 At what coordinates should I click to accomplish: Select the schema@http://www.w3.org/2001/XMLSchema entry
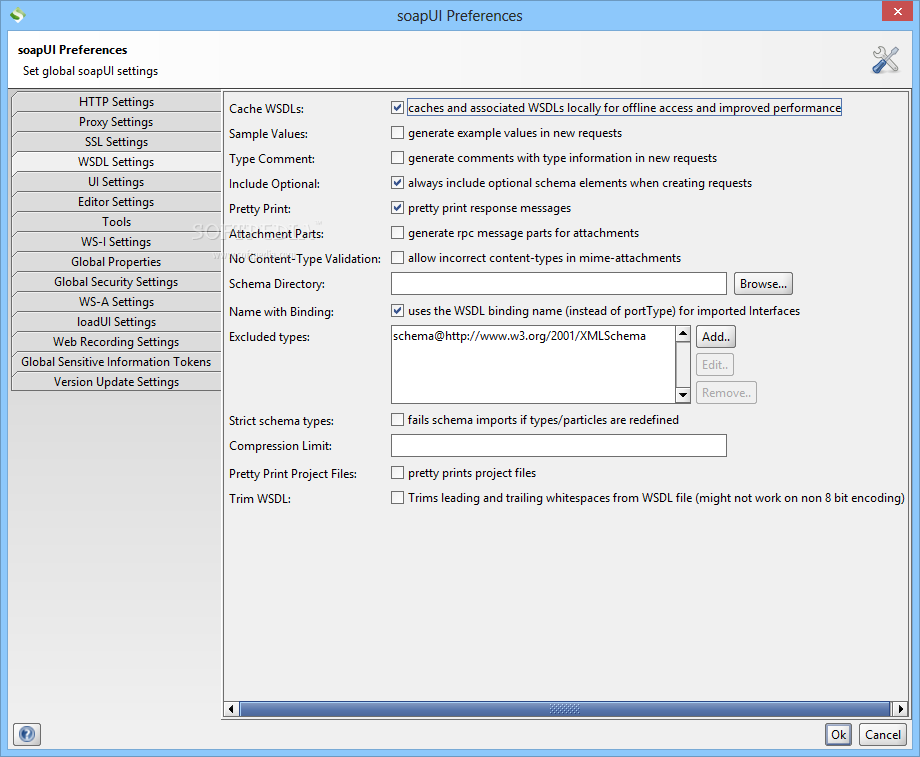coord(519,336)
